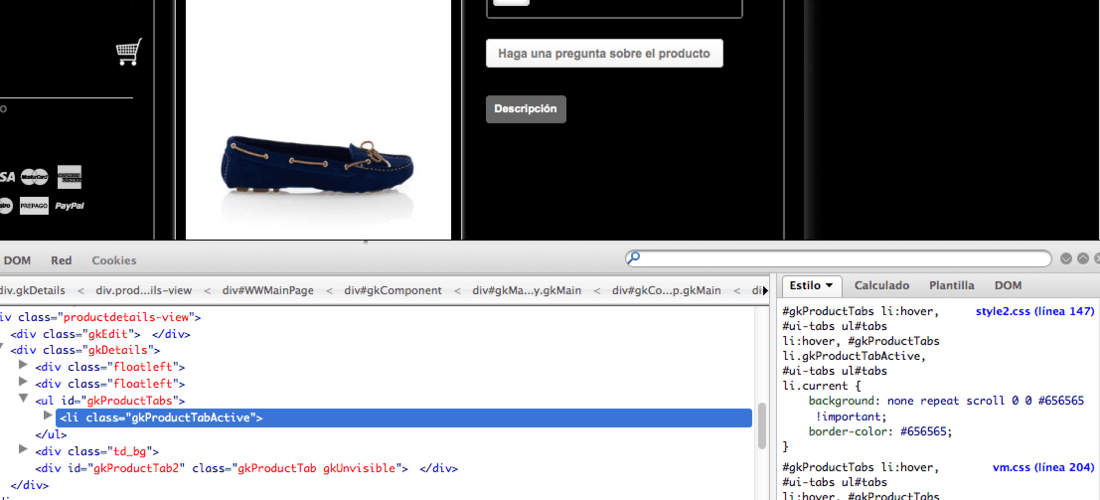Image resolution: width=1100 pixels, height=500 pixels.
Task: Click the PayPal payment logo
Action: [69, 206]
